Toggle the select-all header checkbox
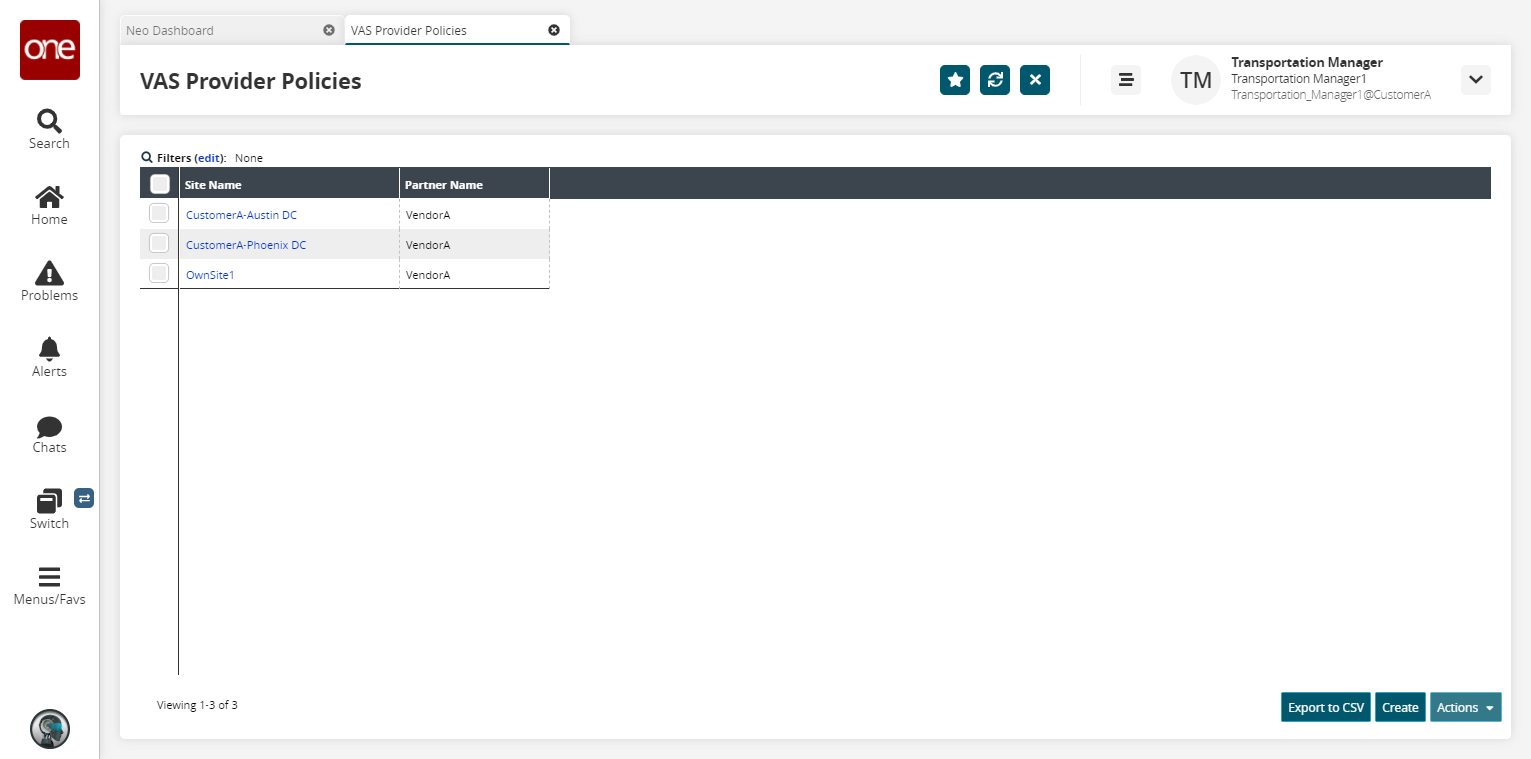Viewport: 1531px width, 759px height. 159,184
